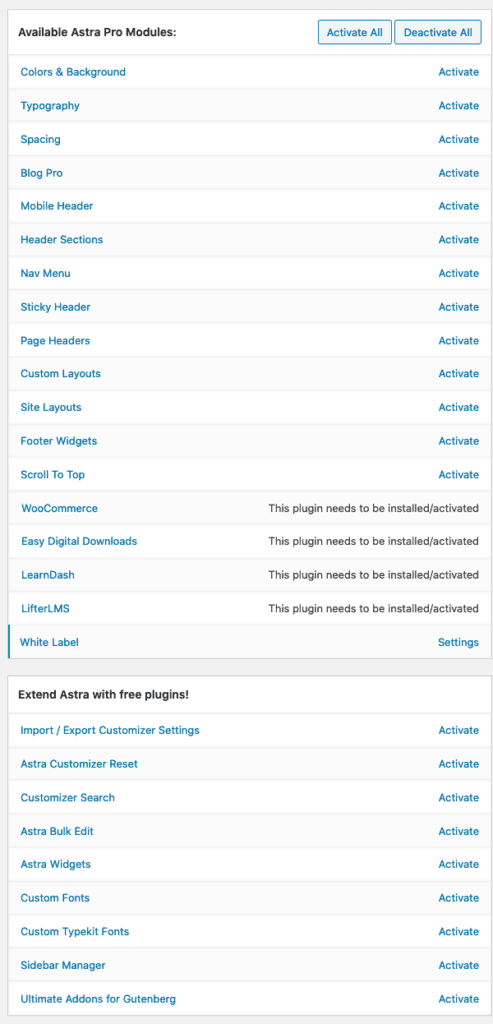Open the Blog Pro module link
The width and height of the screenshot is (493, 1024).
click(42, 173)
